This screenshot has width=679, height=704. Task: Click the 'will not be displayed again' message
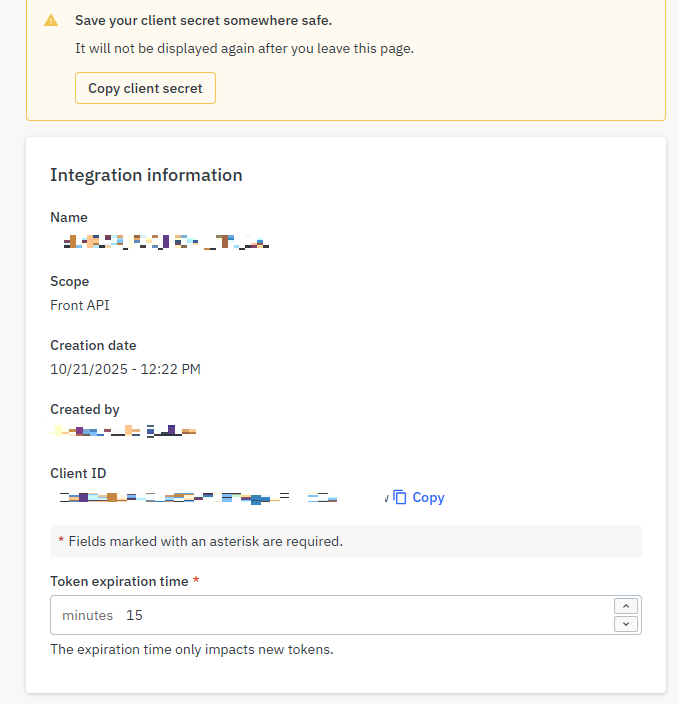[244, 48]
